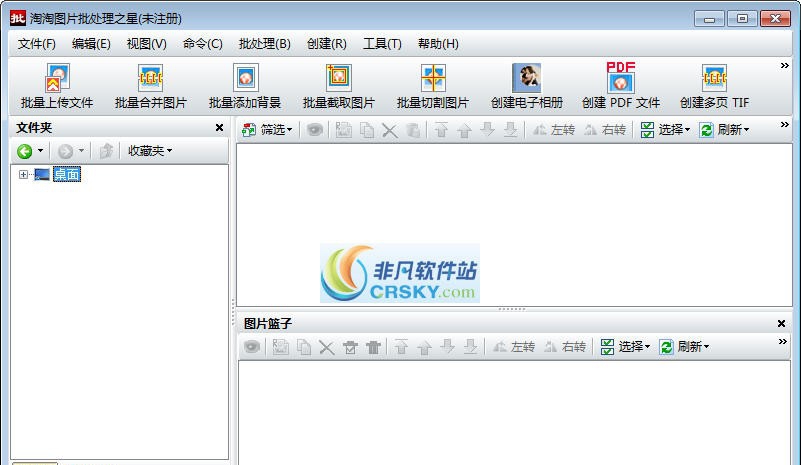This screenshot has height=465, width=801.
Task: Rotate left with 左转 in file list toolbar
Action: pyautogui.click(x=554, y=130)
